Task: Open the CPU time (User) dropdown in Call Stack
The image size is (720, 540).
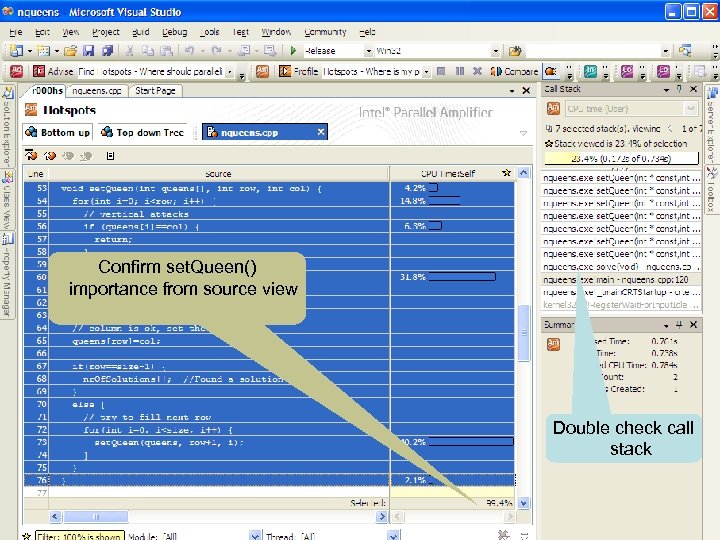Action: 690,109
